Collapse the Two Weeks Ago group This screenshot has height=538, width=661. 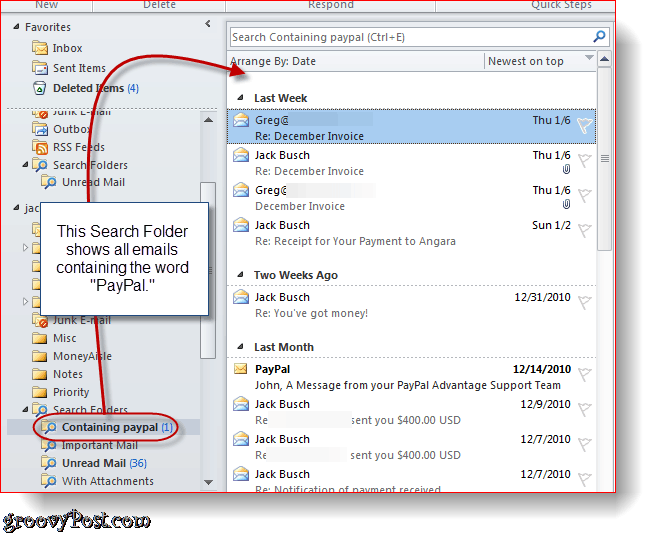tap(240, 275)
